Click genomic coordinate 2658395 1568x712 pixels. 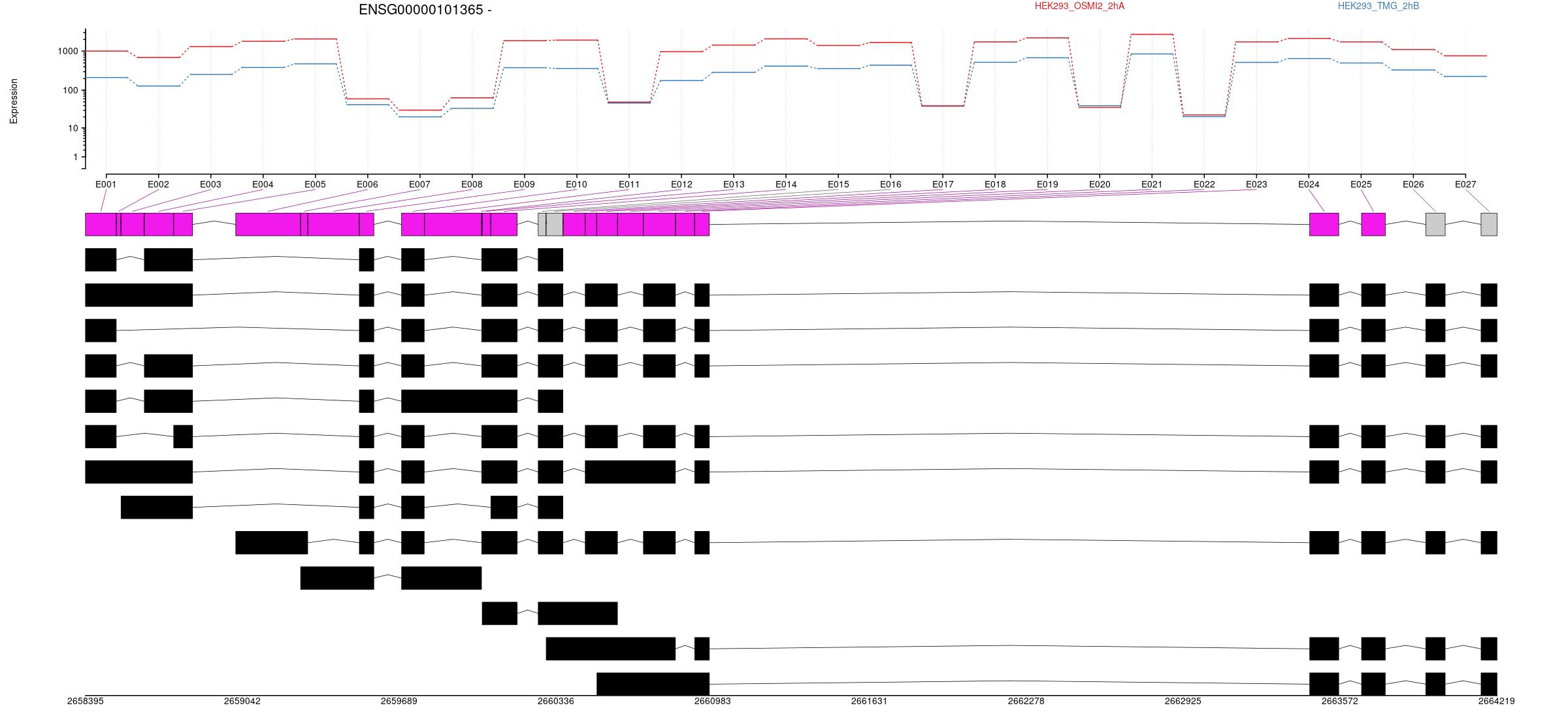pos(85,701)
